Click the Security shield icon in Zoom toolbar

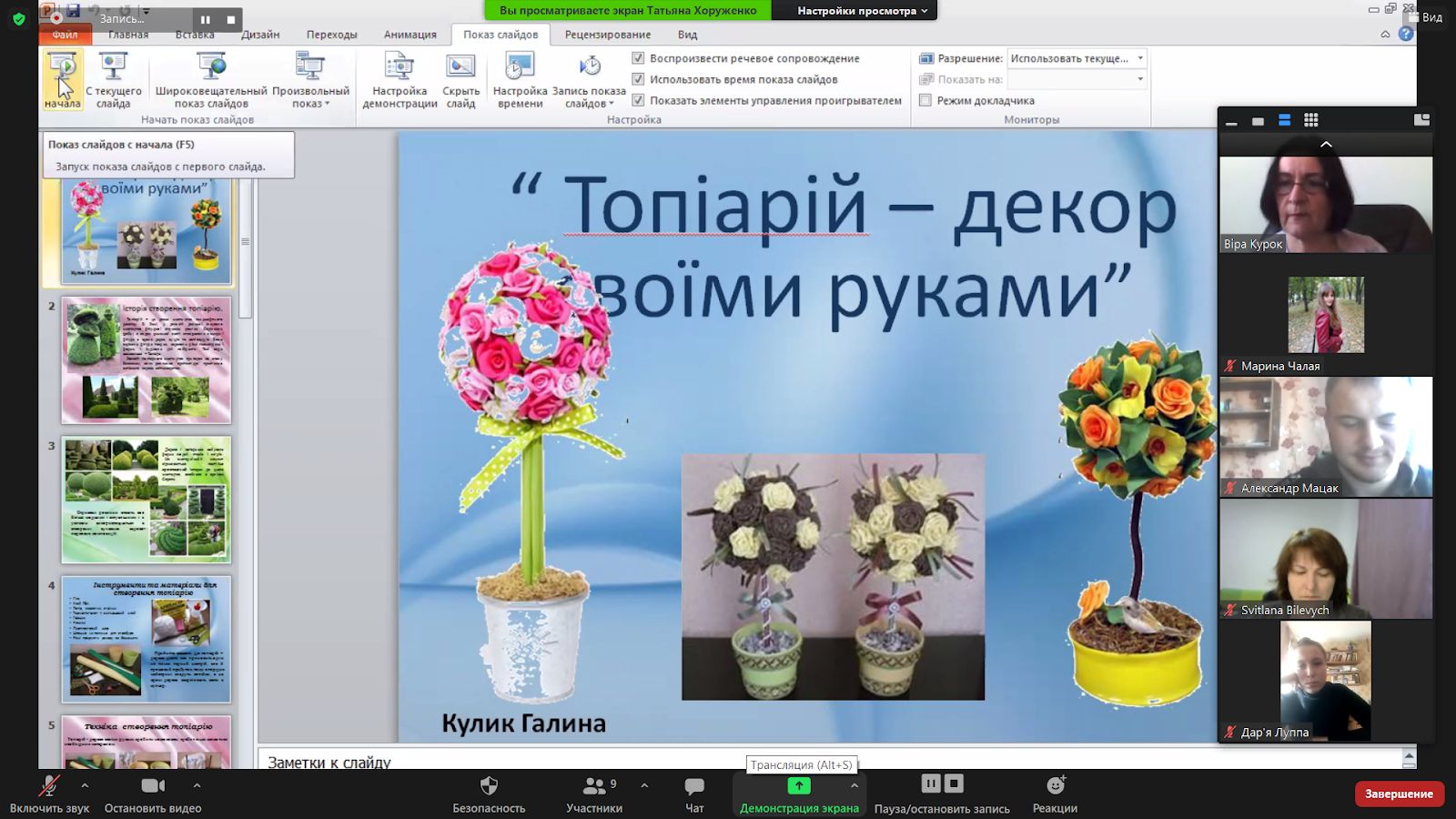(x=489, y=785)
